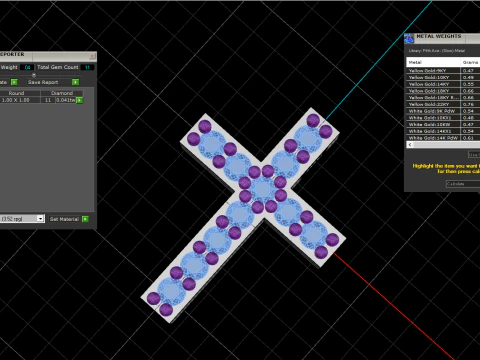Close the Gem Reporter panel

pyautogui.click(x=92, y=56)
